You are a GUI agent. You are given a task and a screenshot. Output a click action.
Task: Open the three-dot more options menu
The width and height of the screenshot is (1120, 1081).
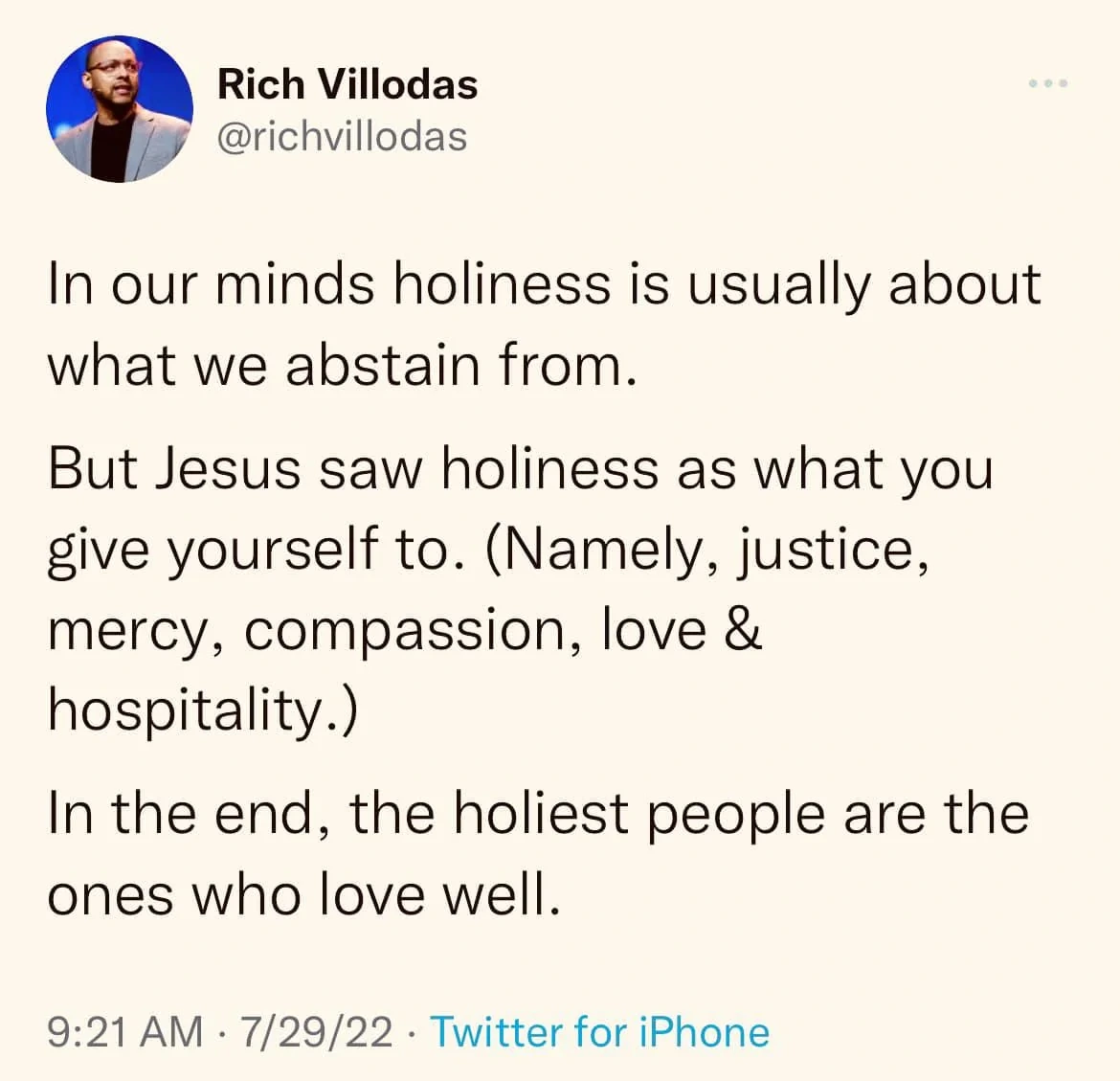(x=1048, y=83)
